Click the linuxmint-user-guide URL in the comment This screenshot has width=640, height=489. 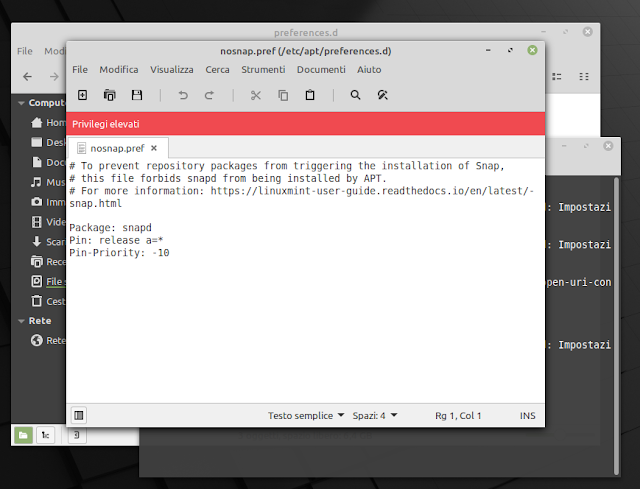pos(372,191)
